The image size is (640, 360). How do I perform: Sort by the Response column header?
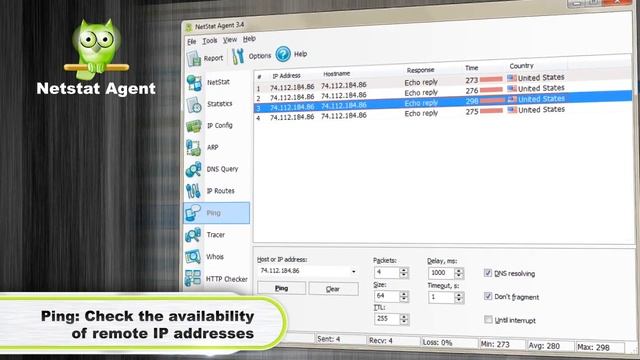[x=420, y=70]
